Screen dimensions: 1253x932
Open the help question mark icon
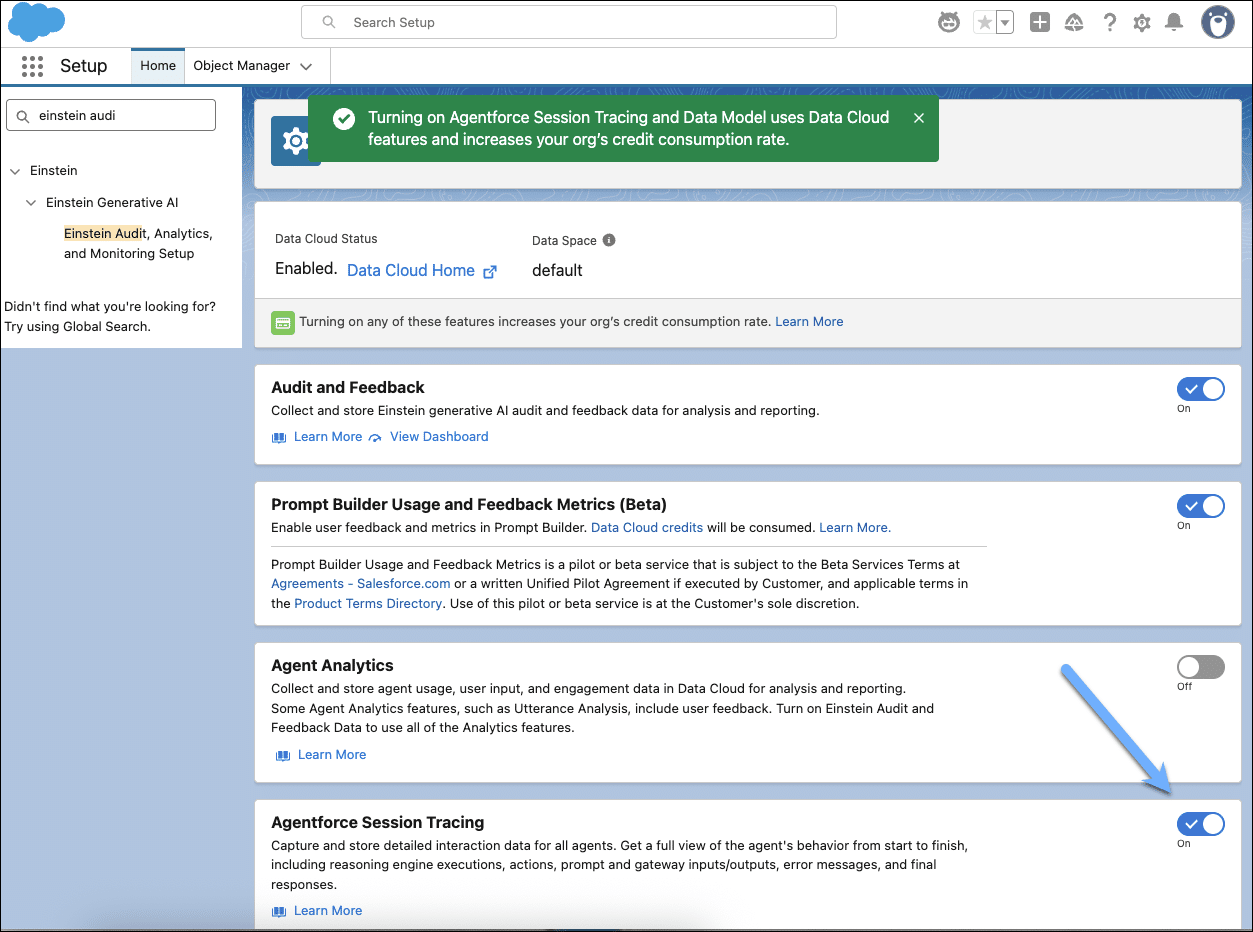1110,22
